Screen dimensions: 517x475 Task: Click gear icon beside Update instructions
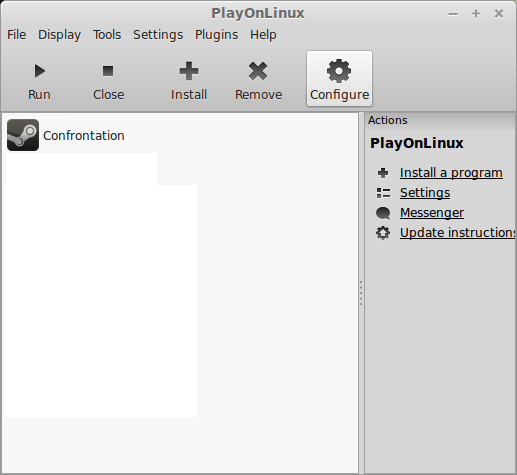(x=383, y=233)
